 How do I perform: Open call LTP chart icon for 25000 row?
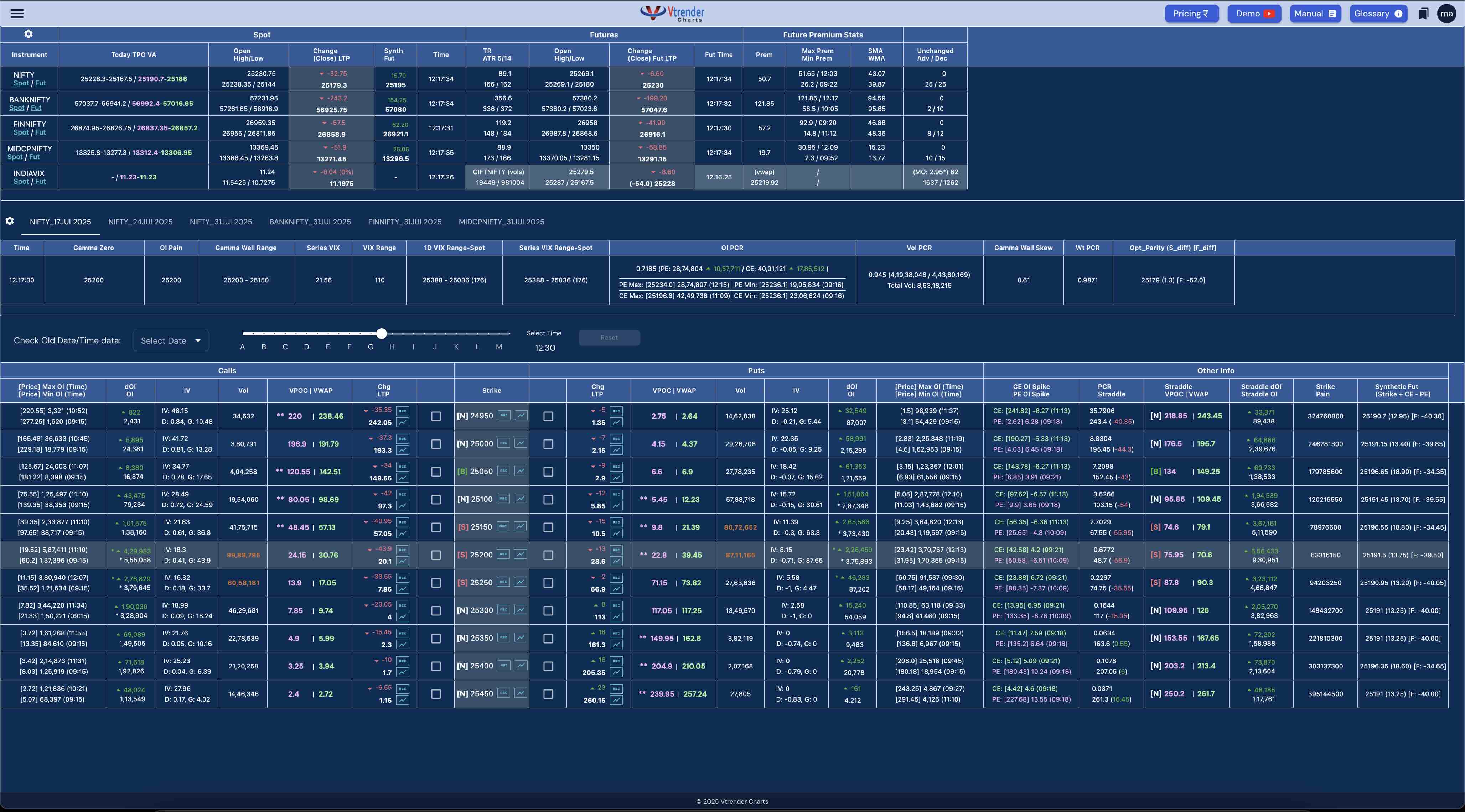403,451
